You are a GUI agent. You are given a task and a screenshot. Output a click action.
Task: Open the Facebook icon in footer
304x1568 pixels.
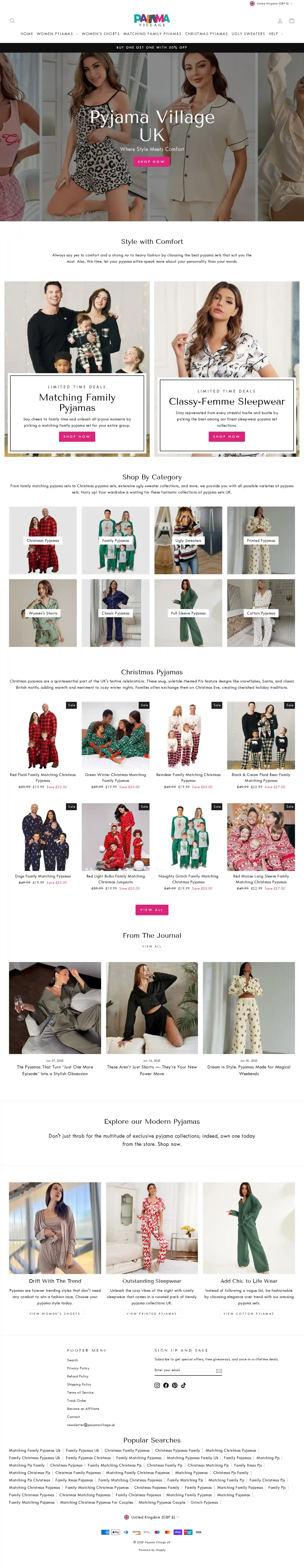[166, 1385]
